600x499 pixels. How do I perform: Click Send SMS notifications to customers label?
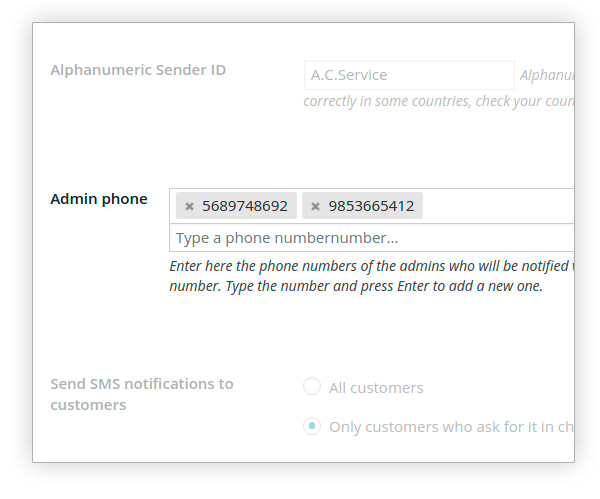[x=142, y=394]
